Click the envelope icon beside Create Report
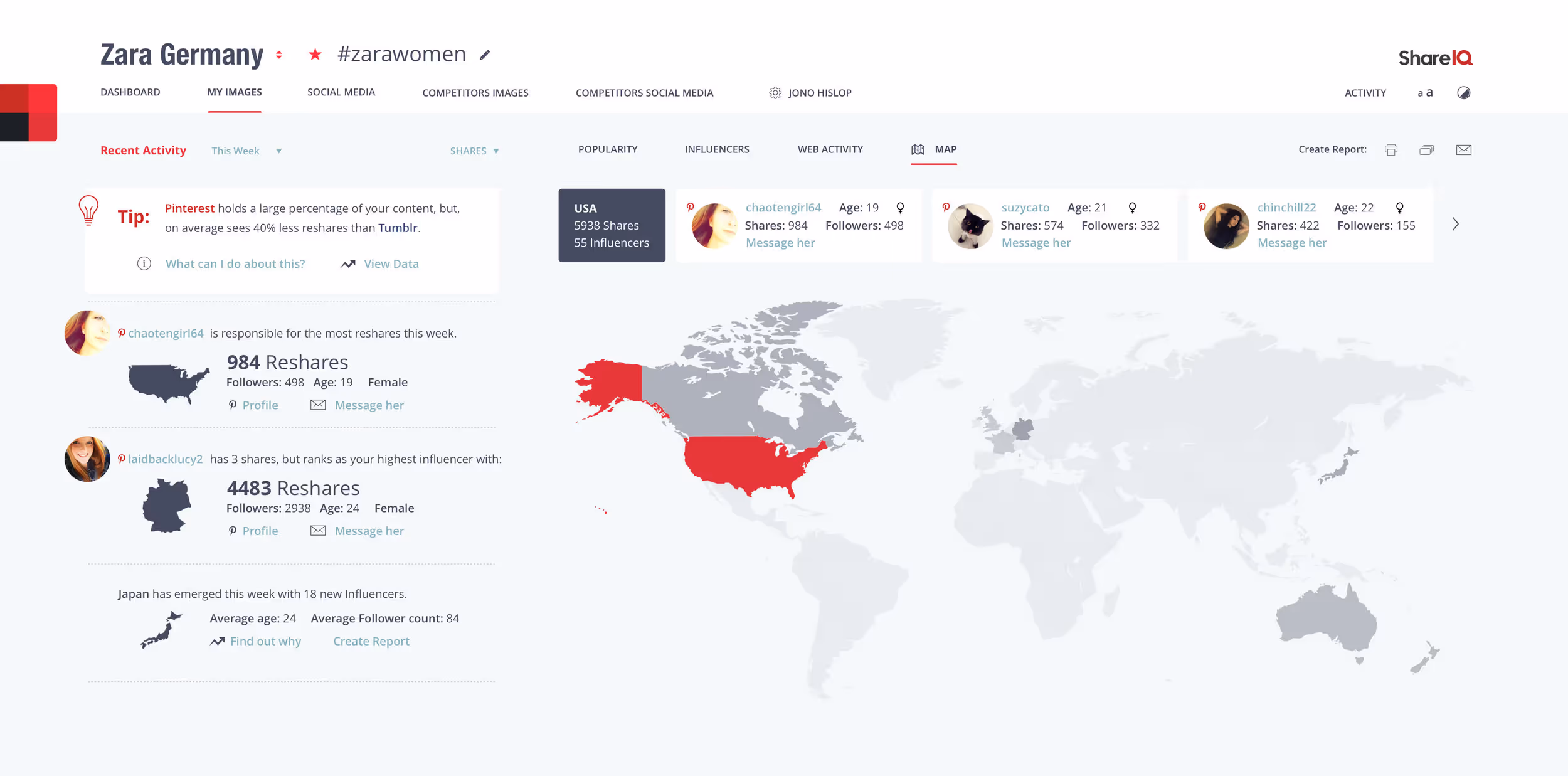 pyautogui.click(x=1463, y=150)
